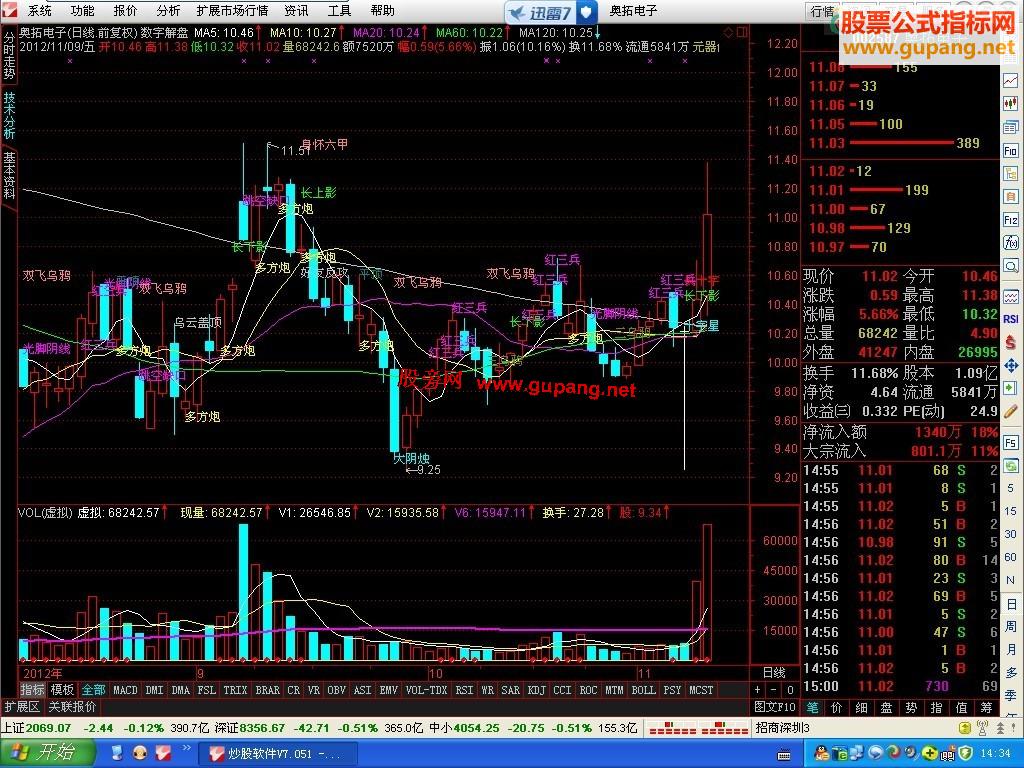Viewport: 1024px width, 768px height.
Task: Open the orange face quick-launch icon
Action: [x=139, y=754]
